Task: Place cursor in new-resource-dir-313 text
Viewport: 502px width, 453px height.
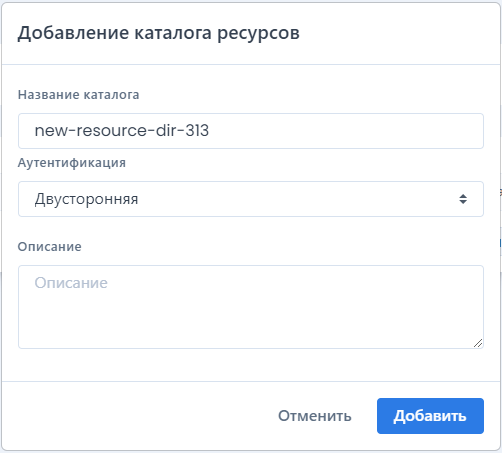Action: [122, 130]
